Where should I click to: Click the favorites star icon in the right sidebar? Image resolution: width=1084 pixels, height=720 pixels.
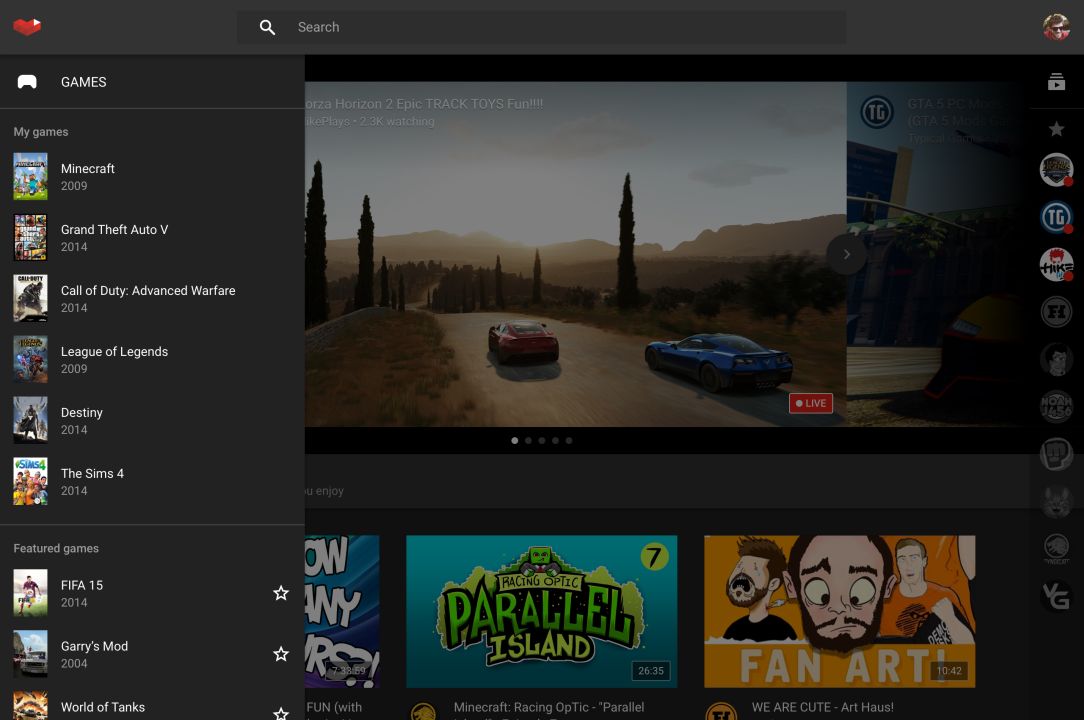click(x=1056, y=129)
